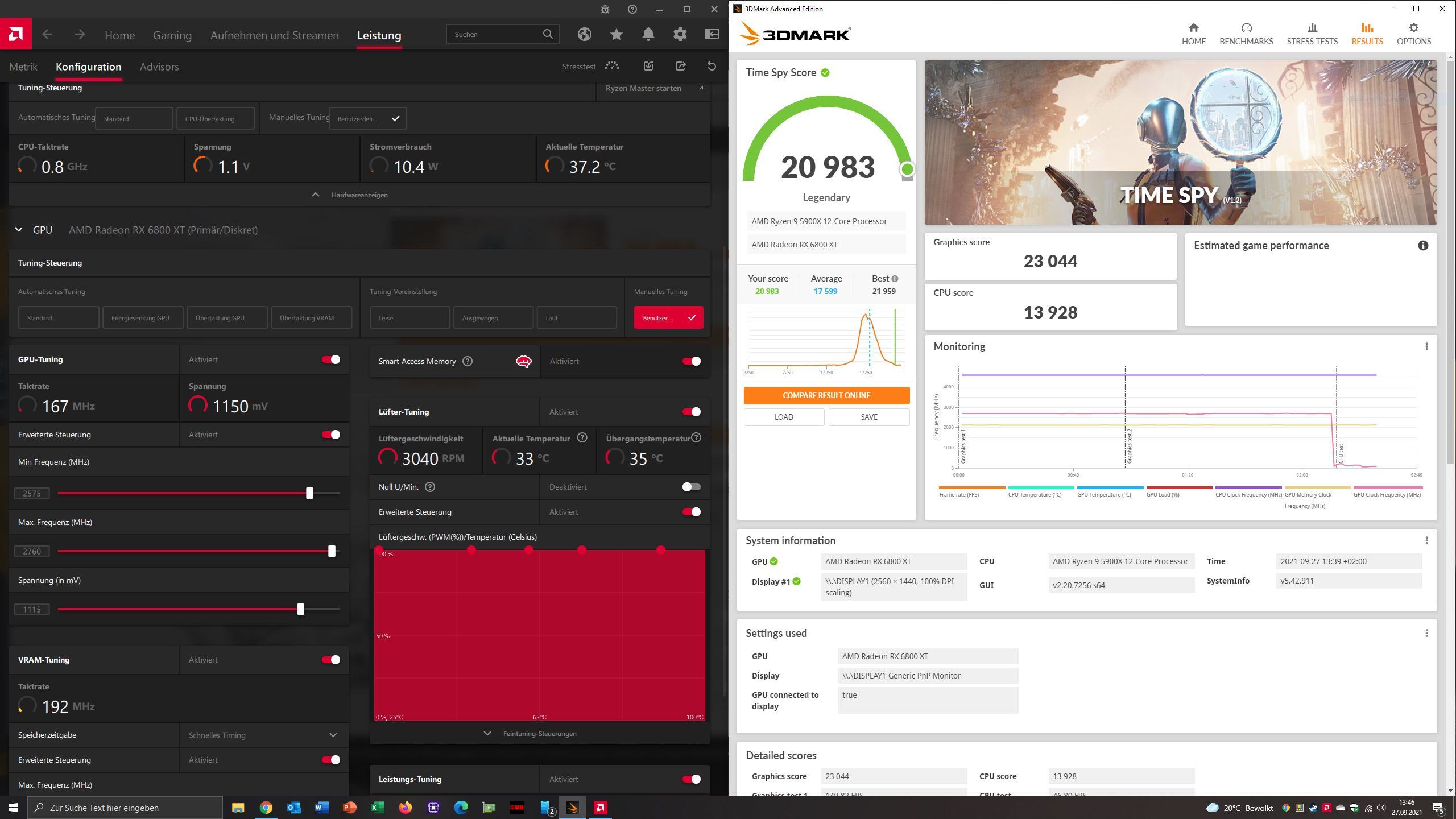Adjust the Spannung (in mV) slider handle

[300, 609]
